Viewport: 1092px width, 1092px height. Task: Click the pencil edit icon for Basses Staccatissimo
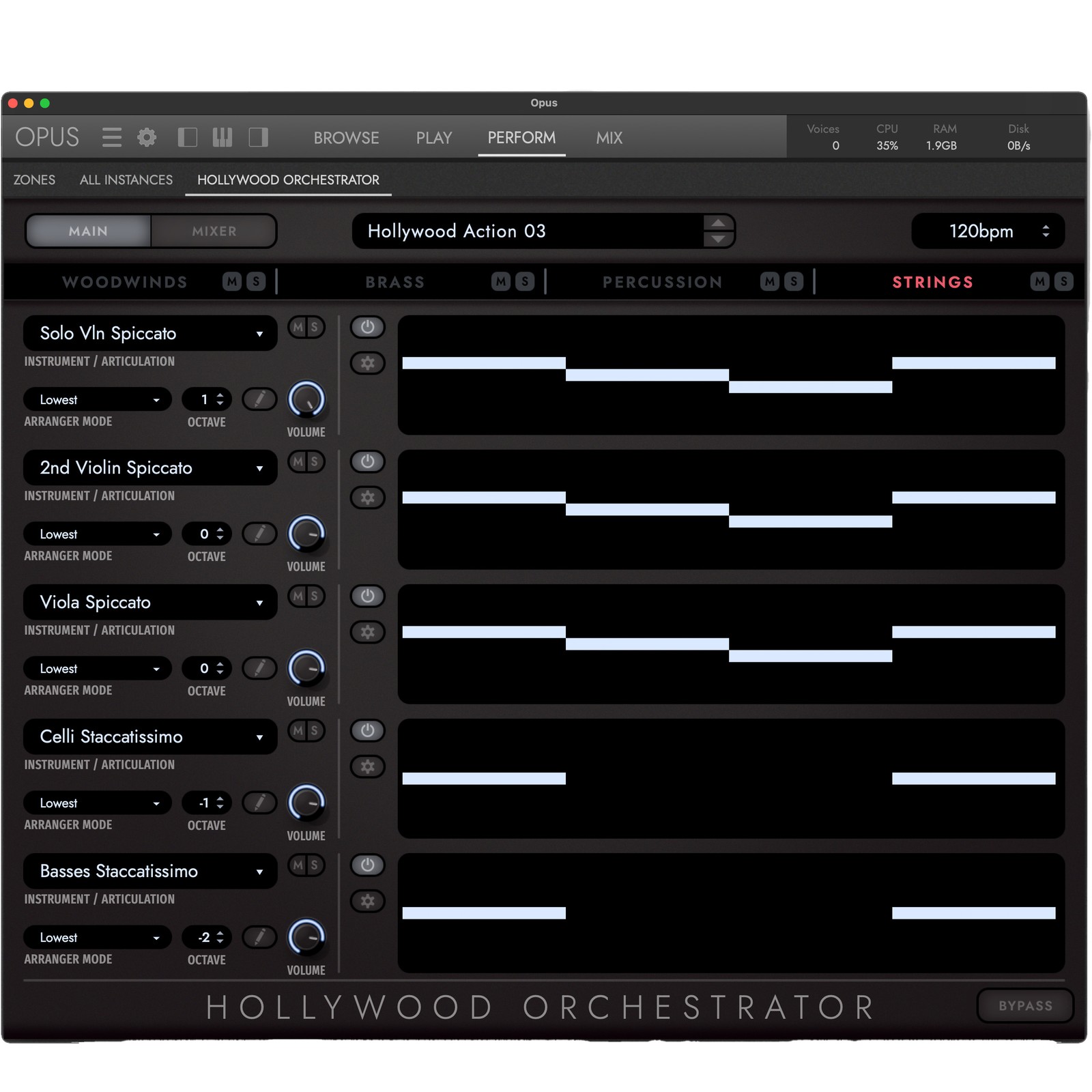[x=259, y=937]
